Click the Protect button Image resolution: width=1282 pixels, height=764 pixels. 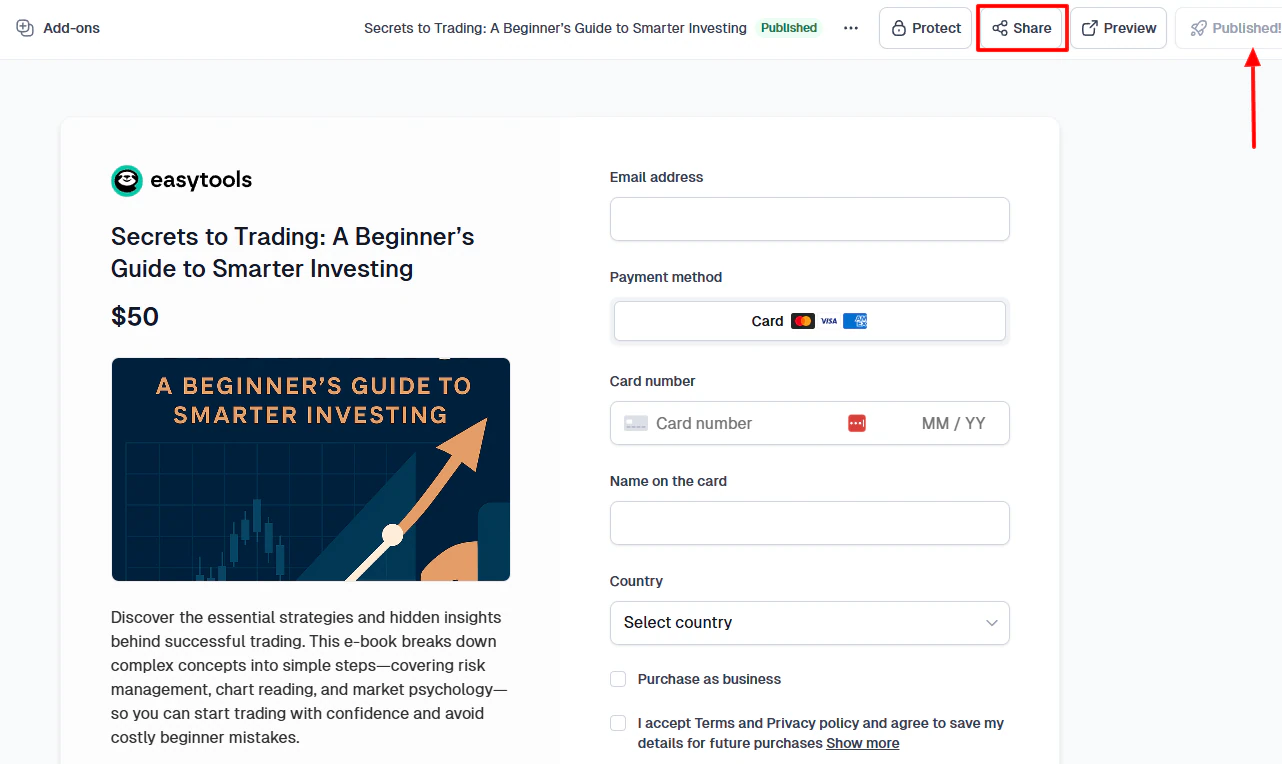(x=925, y=28)
